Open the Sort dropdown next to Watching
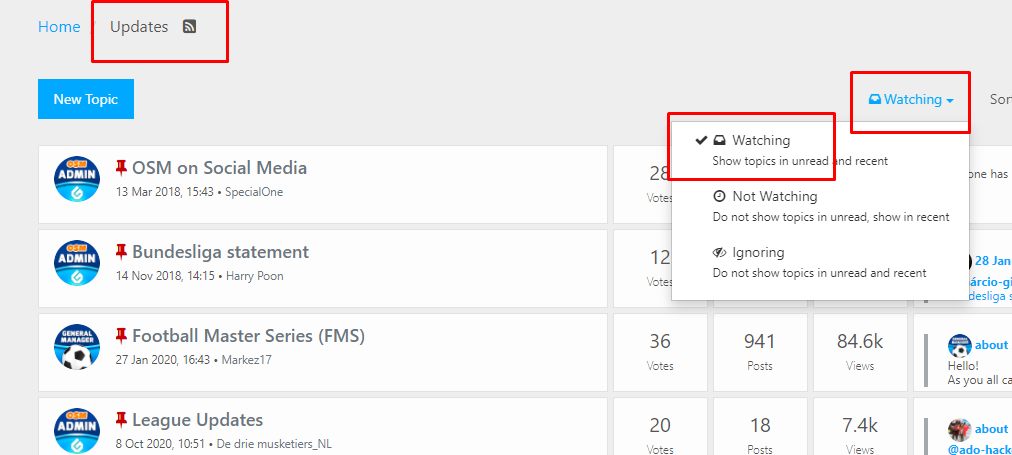The width and height of the screenshot is (1012, 455). pos(1000,99)
